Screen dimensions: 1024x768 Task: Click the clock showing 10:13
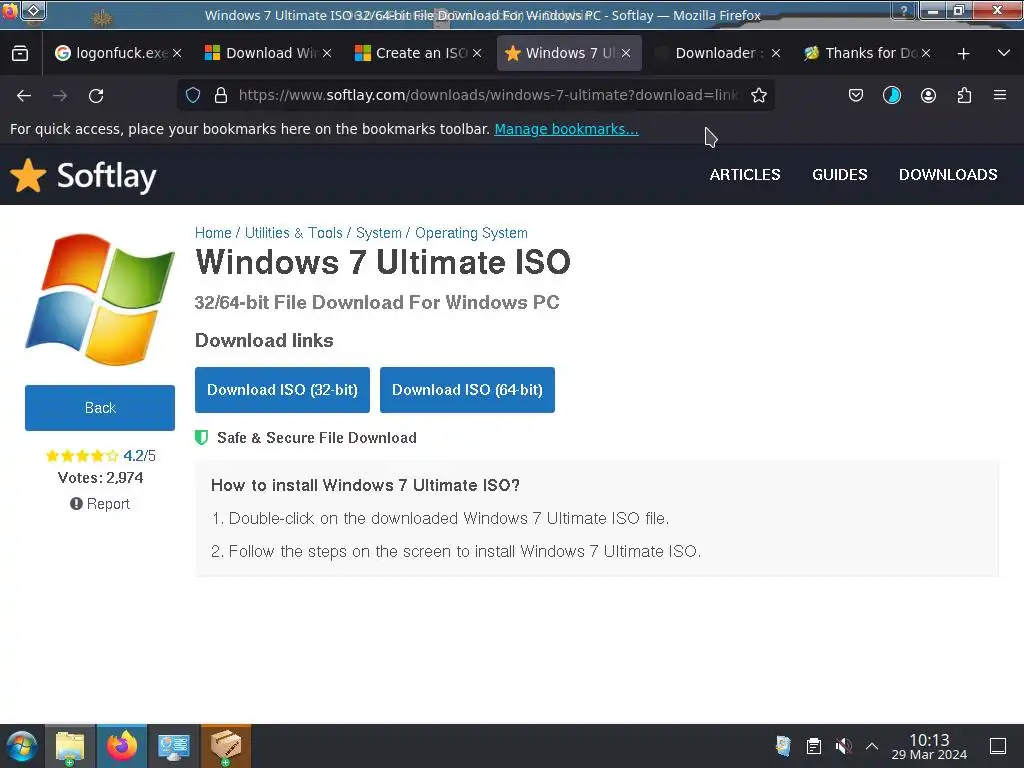click(929, 746)
